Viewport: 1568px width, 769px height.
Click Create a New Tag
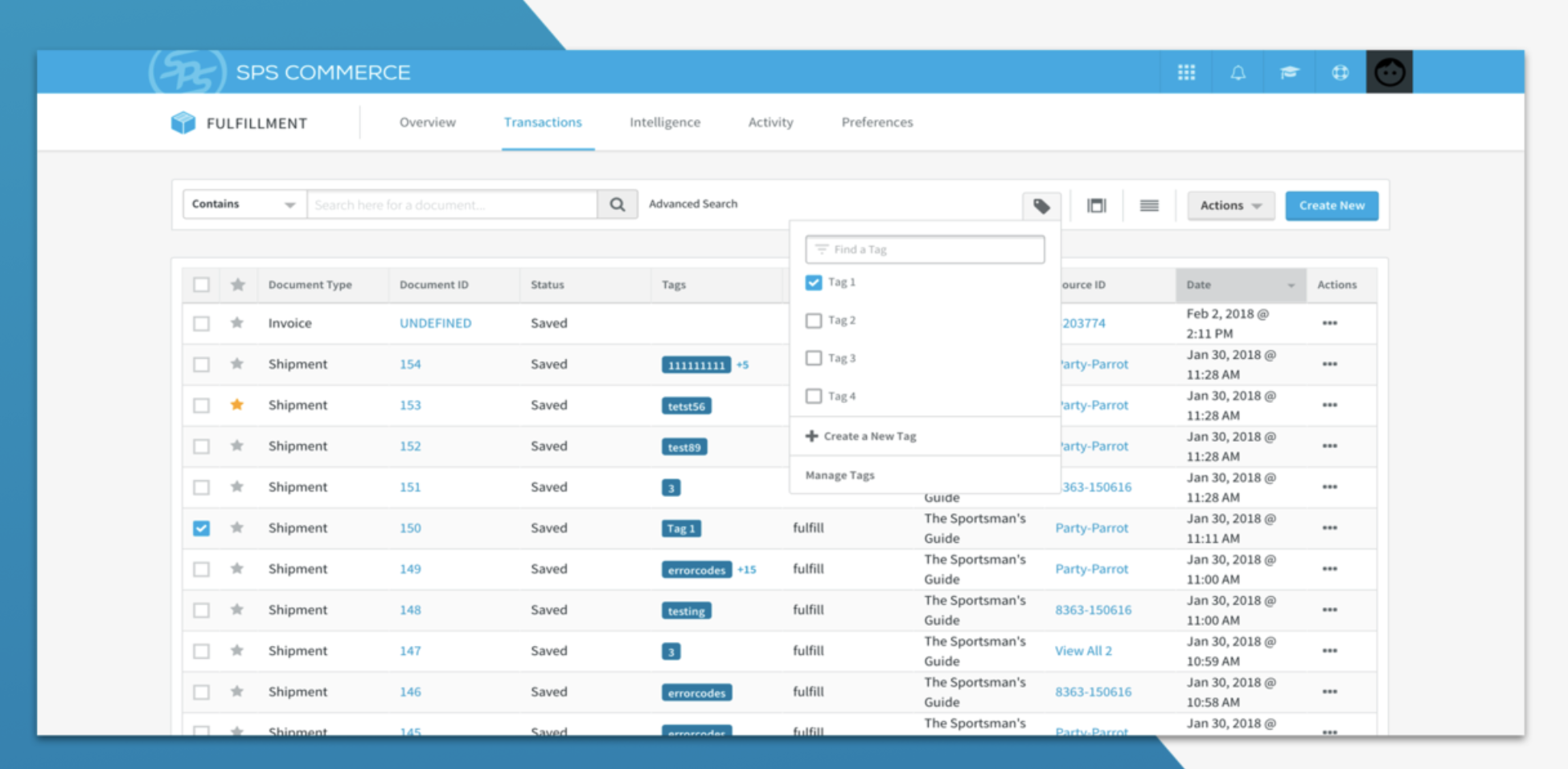[x=861, y=436]
